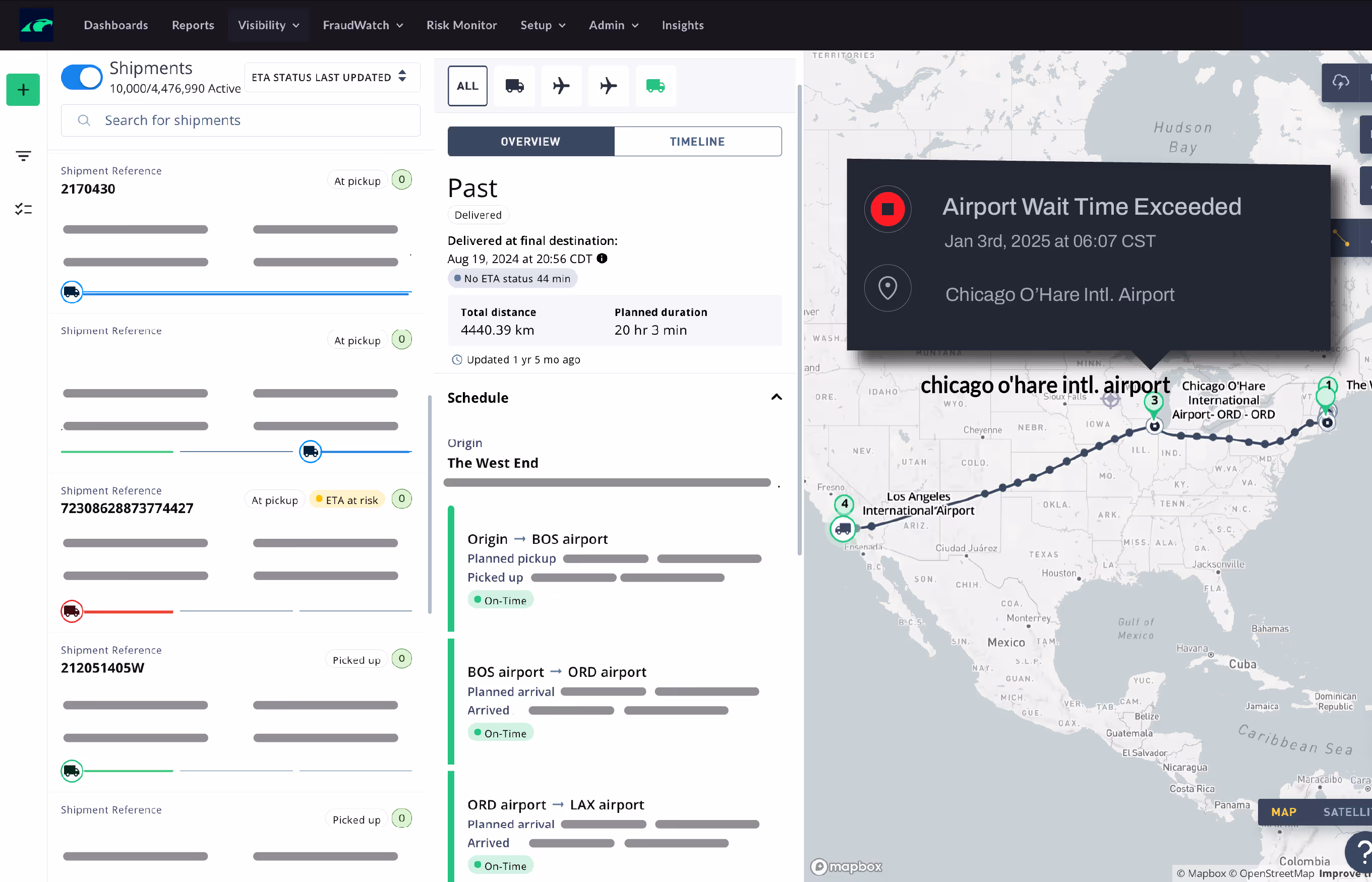Toggle the Shipments active switch

point(82,77)
